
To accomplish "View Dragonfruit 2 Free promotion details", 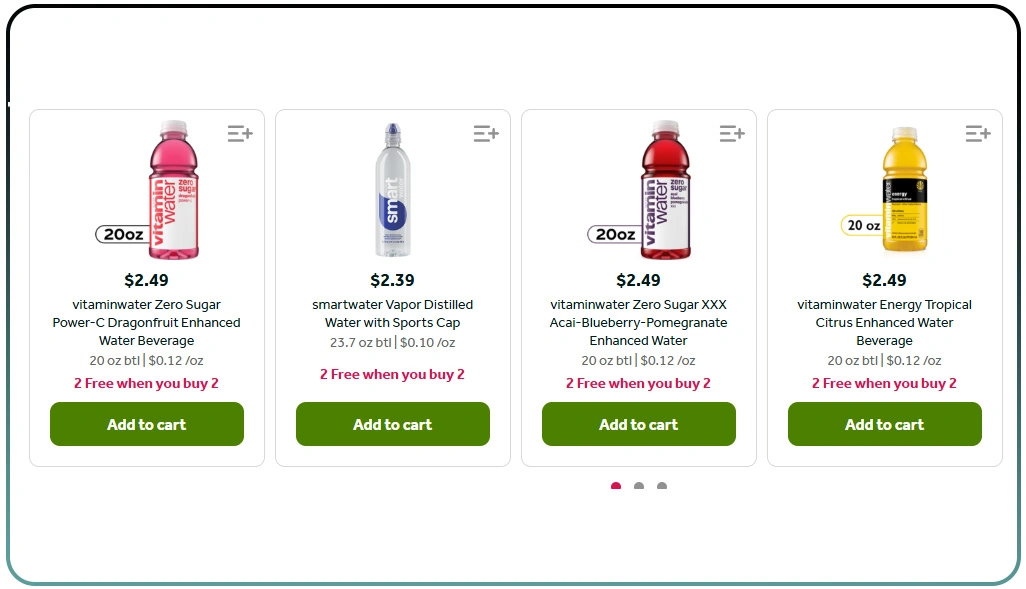I will tap(146, 383).
